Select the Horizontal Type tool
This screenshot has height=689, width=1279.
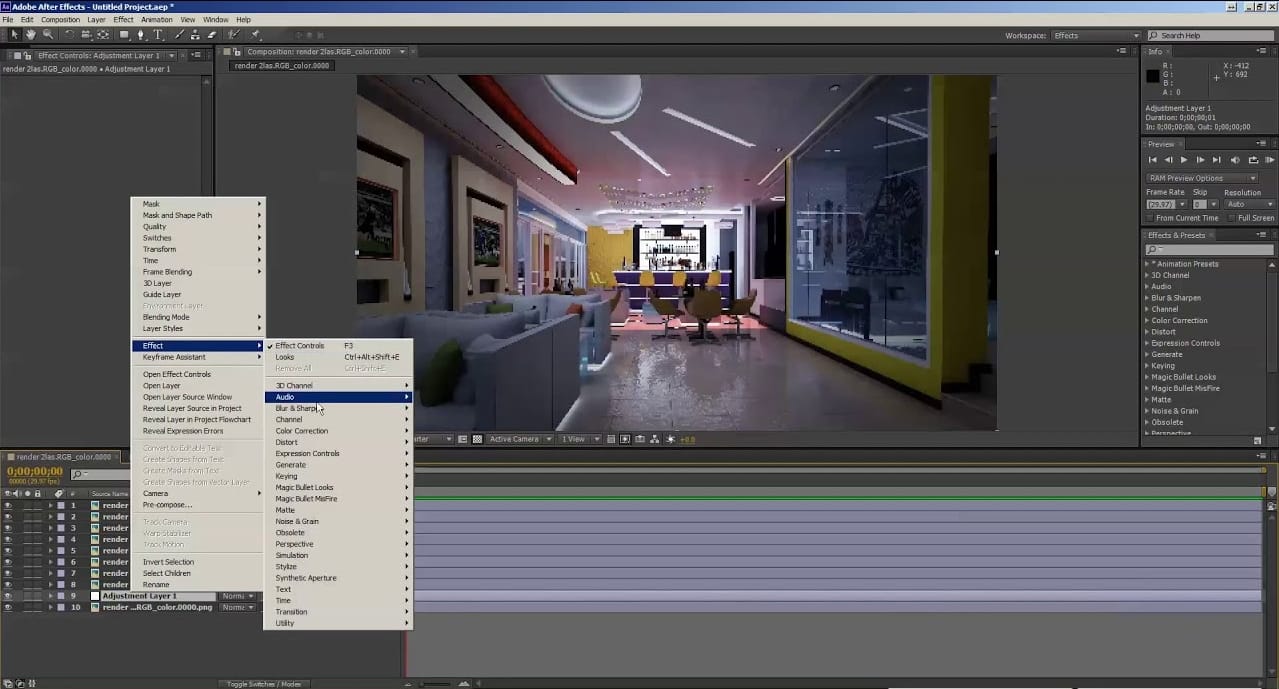pyautogui.click(x=157, y=35)
